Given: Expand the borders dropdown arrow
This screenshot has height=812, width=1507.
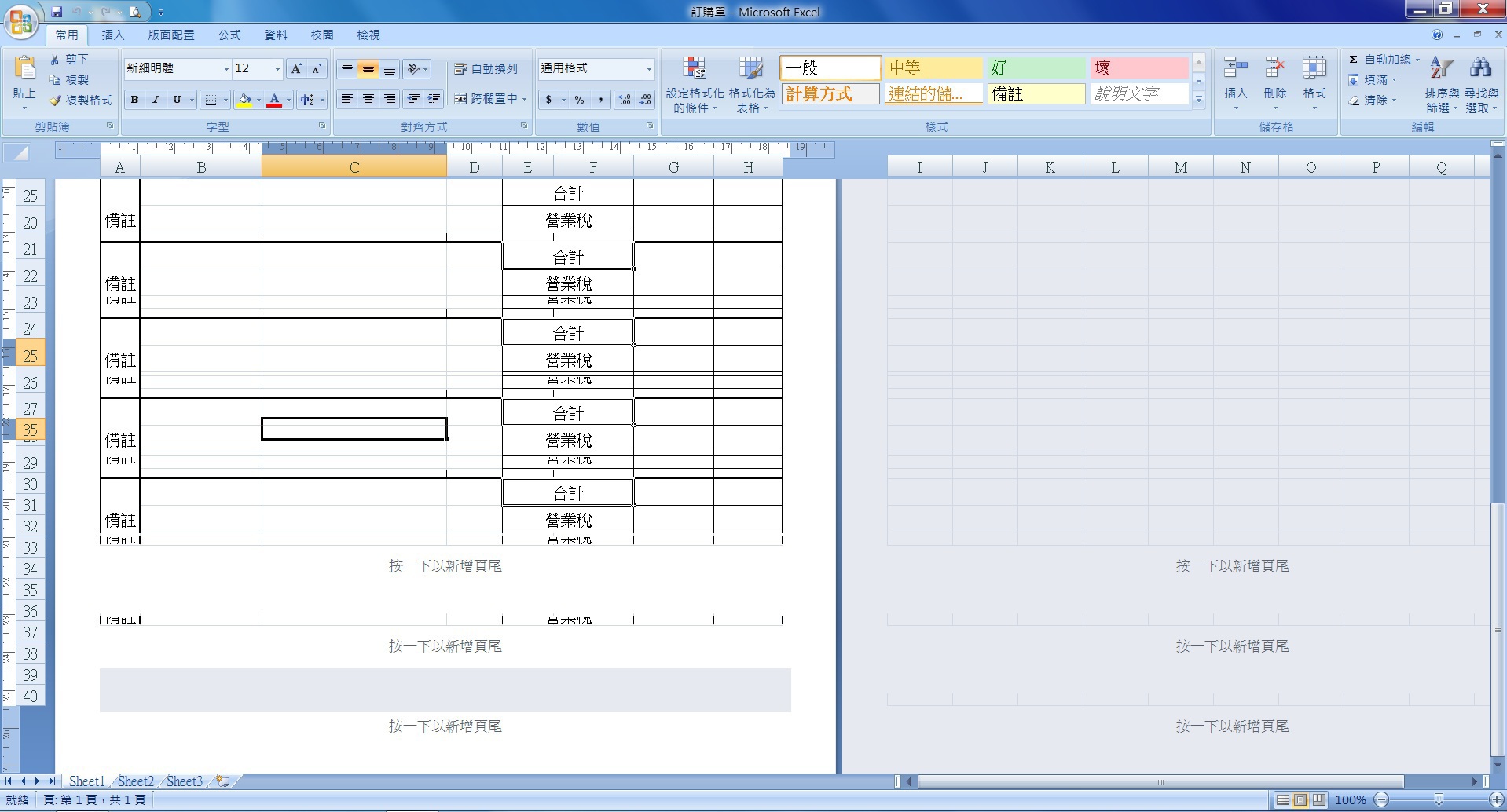Looking at the screenshot, I should click(x=225, y=100).
